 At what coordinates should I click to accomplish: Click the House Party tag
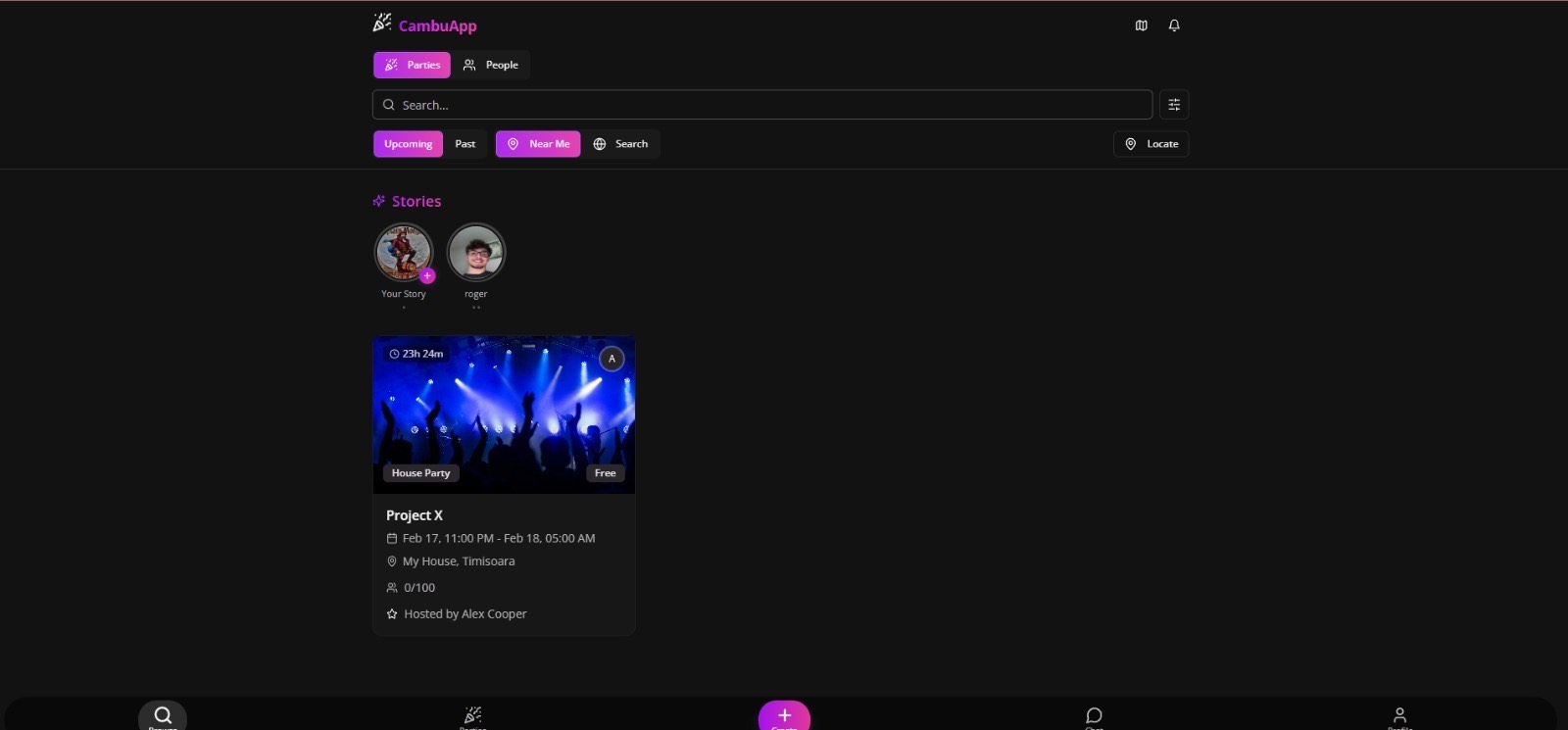pyautogui.click(x=420, y=473)
